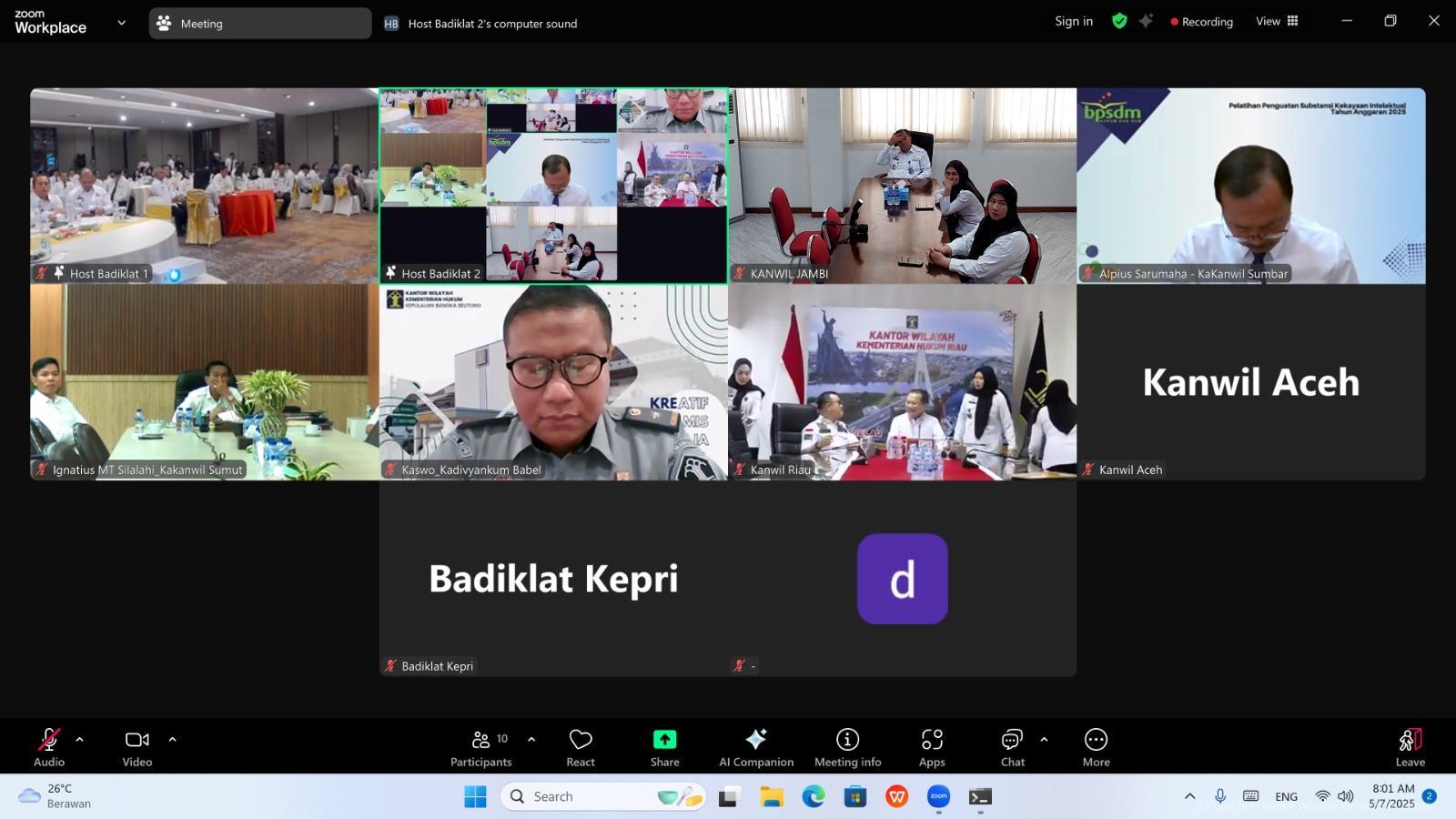Click the red Leave button
The height and width of the screenshot is (819, 1456).
click(1409, 746)
